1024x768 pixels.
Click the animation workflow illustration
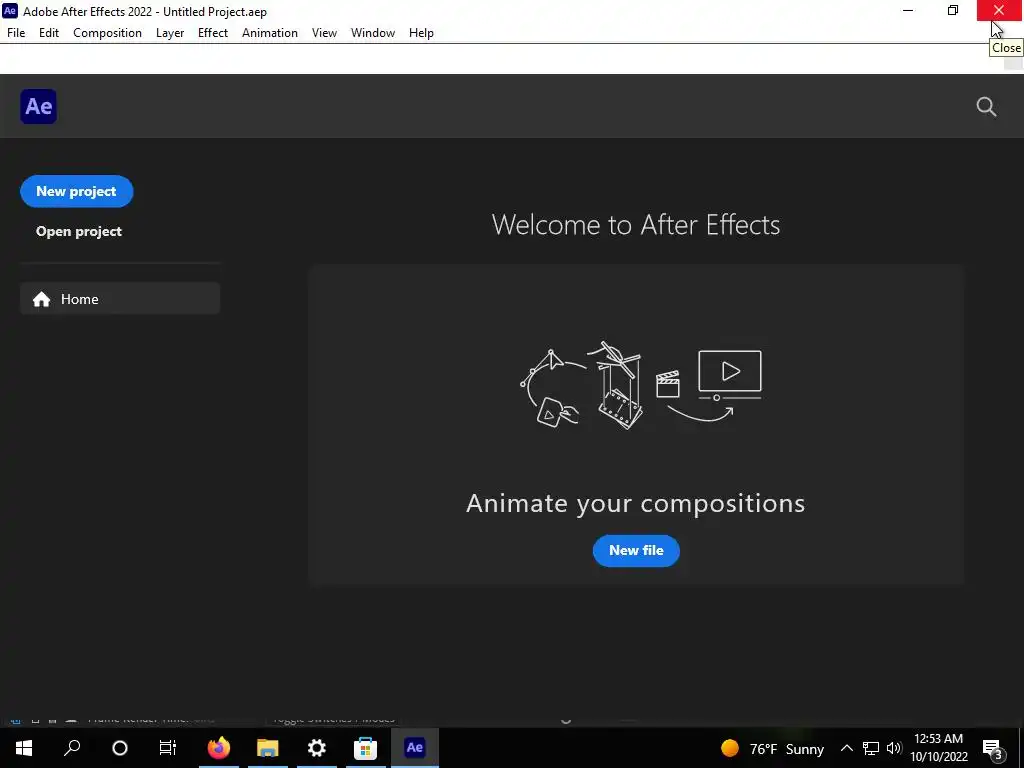tap(641, 385)
